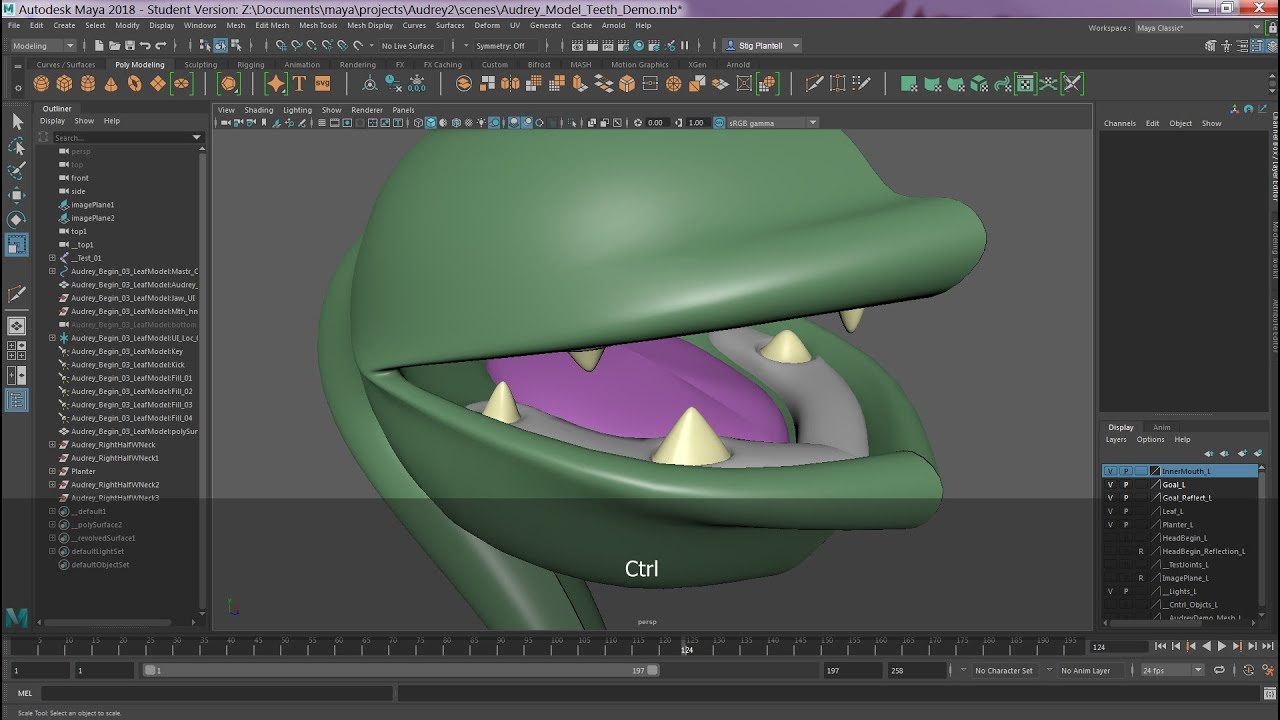Switch to the Rigging shelf tab
The image size is (1280, 720).
[251, 65]
